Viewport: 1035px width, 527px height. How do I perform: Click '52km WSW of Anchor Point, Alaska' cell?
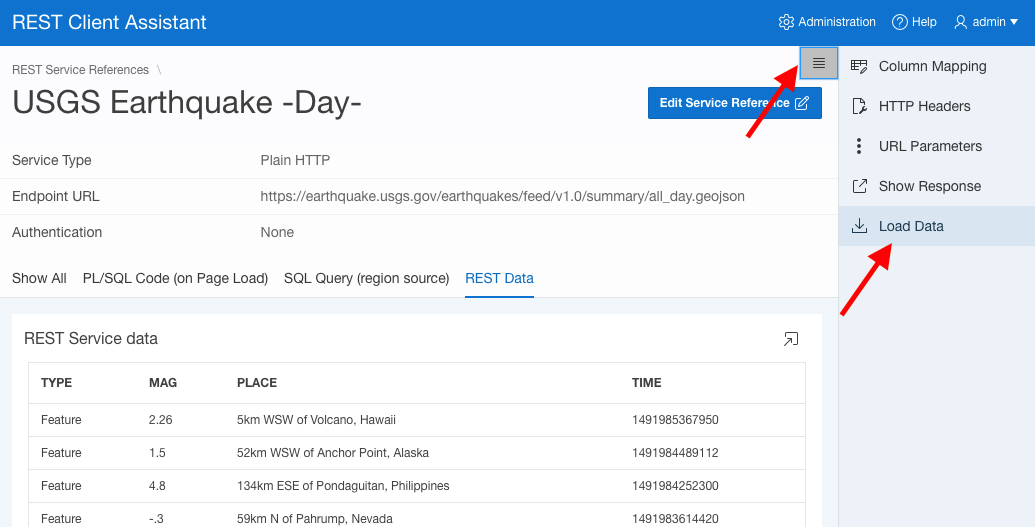coord(333,453)
